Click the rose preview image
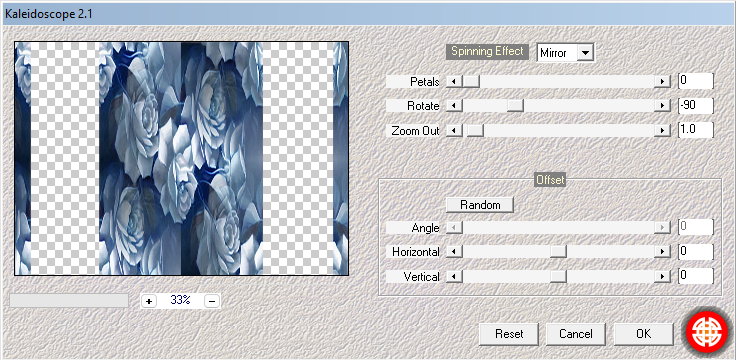This screenshot has width=736, height=360. pyautogui.click(x=181, y=158)
